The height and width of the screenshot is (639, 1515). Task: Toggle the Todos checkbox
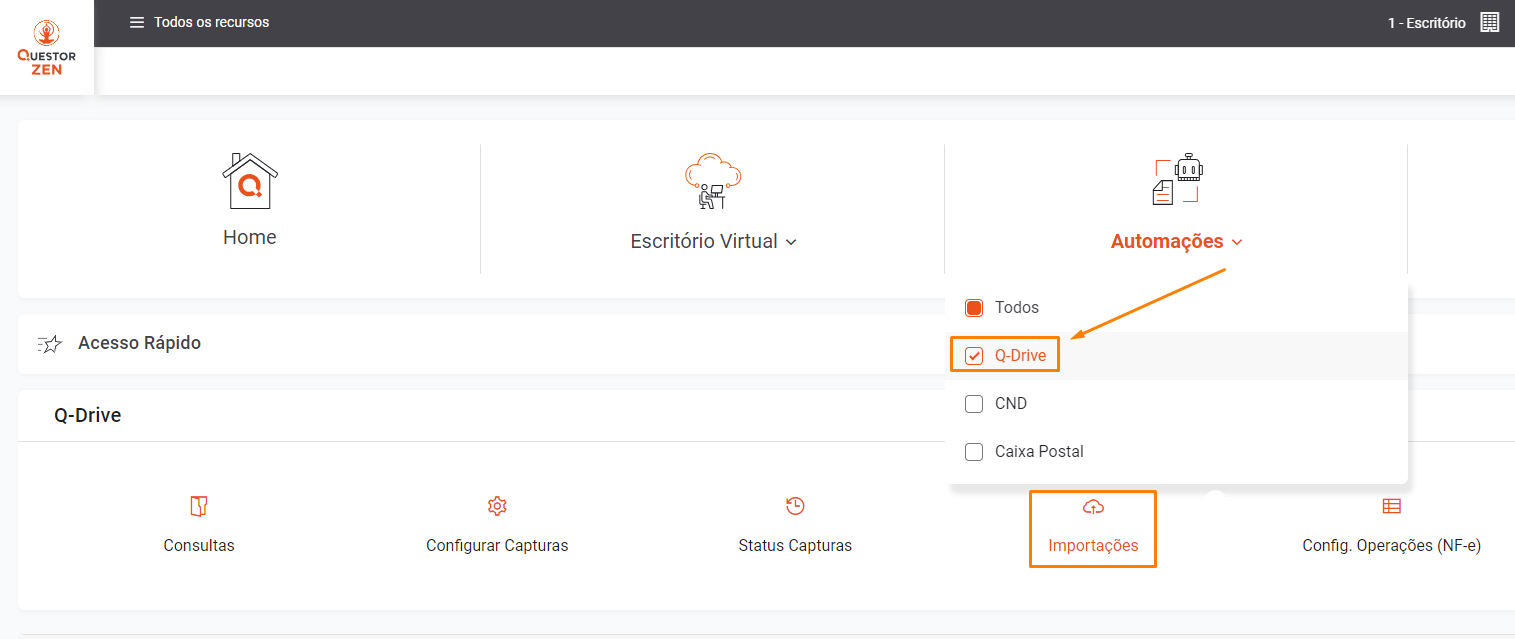pos(974,308)
